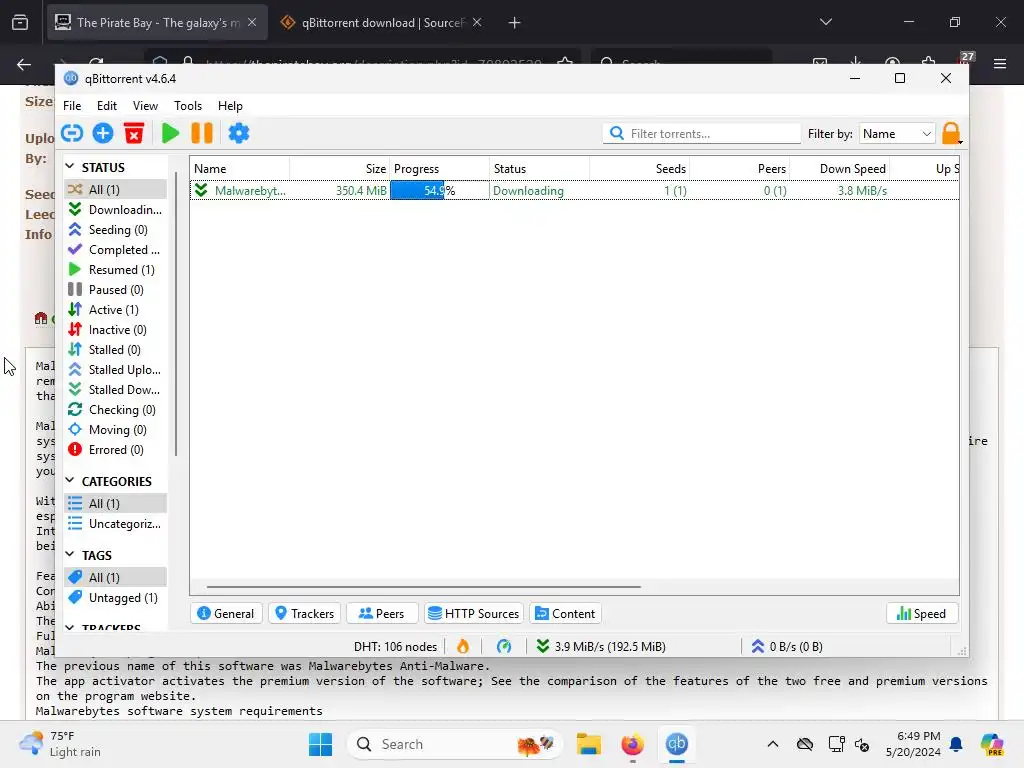Click the upload speed status 0 B/s
This screenshot has height=768, width=1024.
point(787,647)
